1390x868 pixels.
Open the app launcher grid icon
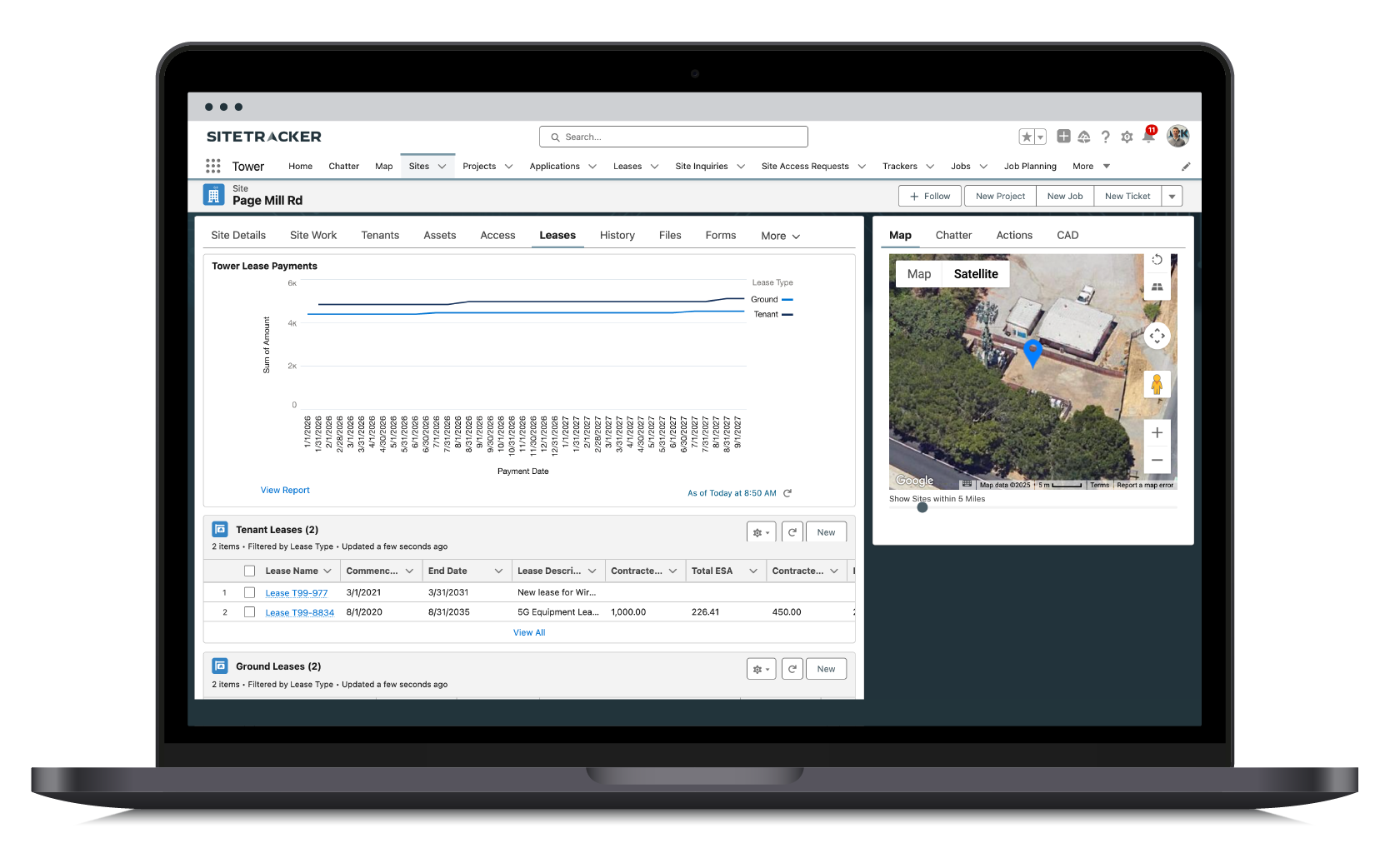point(212,166)
